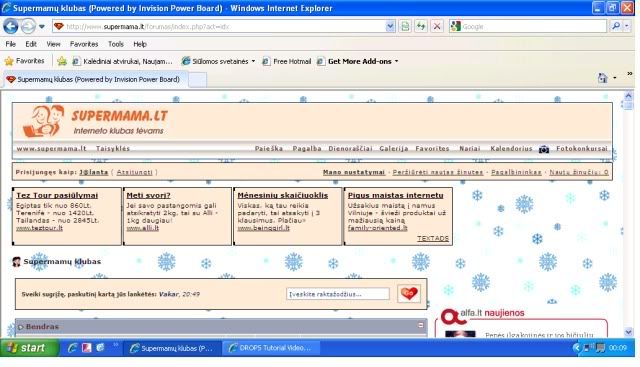Click Internet Explorer quick launch icon
The height and width of the screenshot is (367, 640).
(x=72, y=348)
